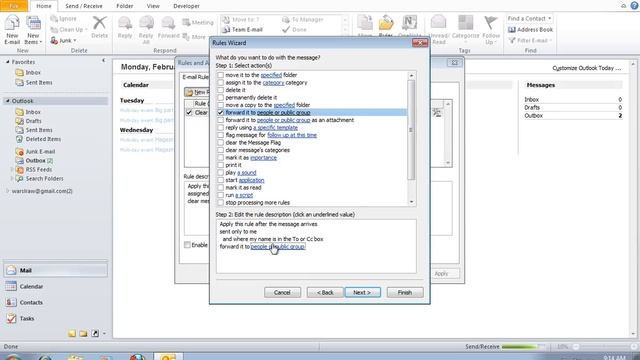Check 'permanently delete it' action
640x360 pixels.
pos(220,98)
